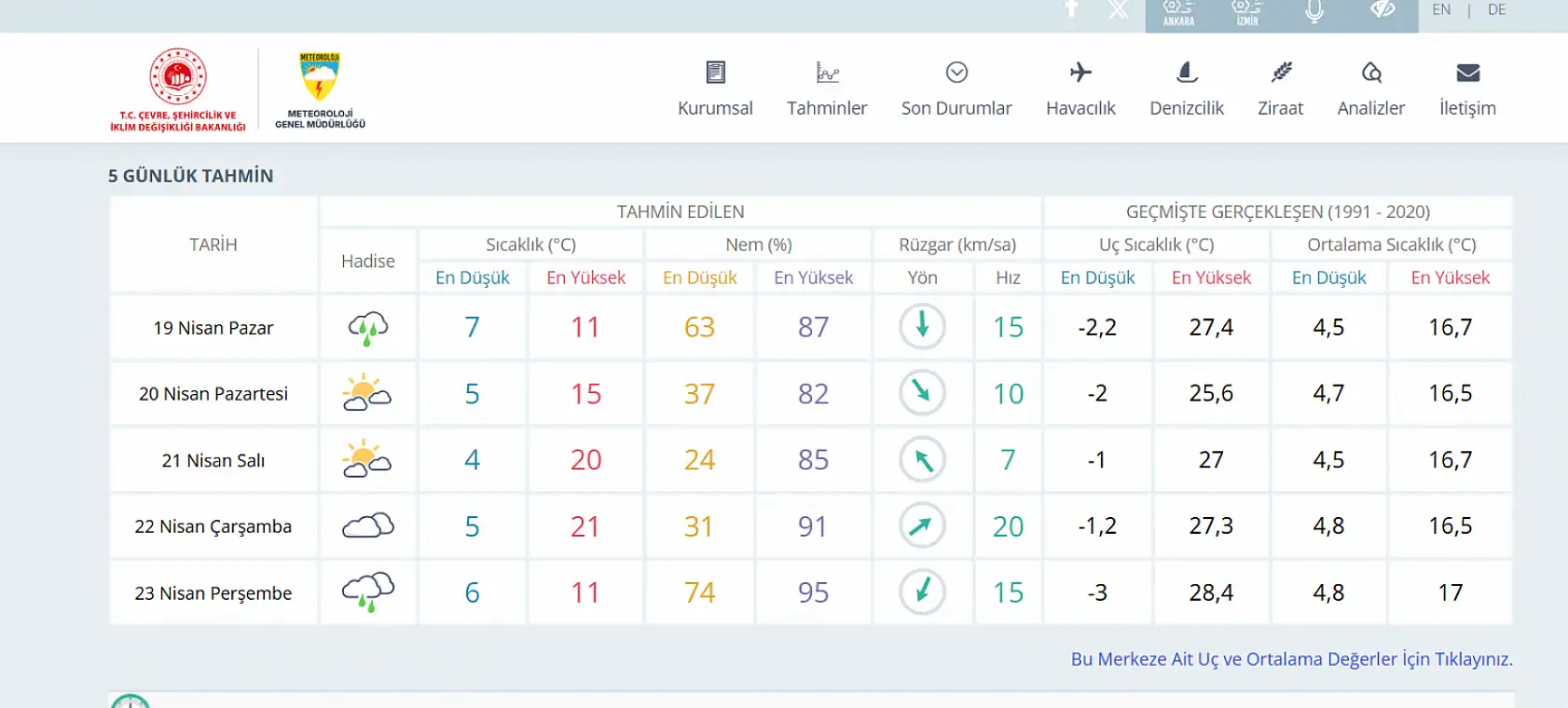Open the Havacılık menu
The image size is (1568, 708).
point(1080,89)
